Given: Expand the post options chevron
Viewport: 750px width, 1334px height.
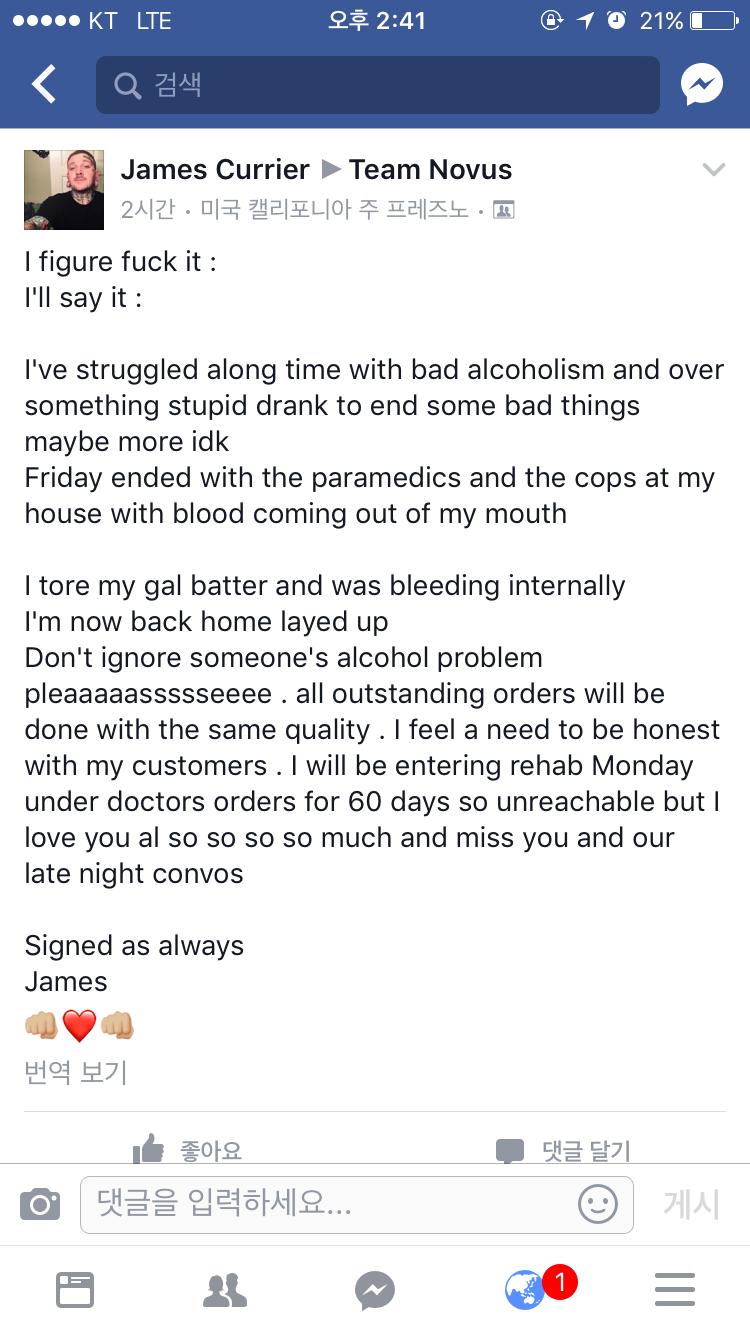Looking at the screenshot, I should tap(713, 170).
